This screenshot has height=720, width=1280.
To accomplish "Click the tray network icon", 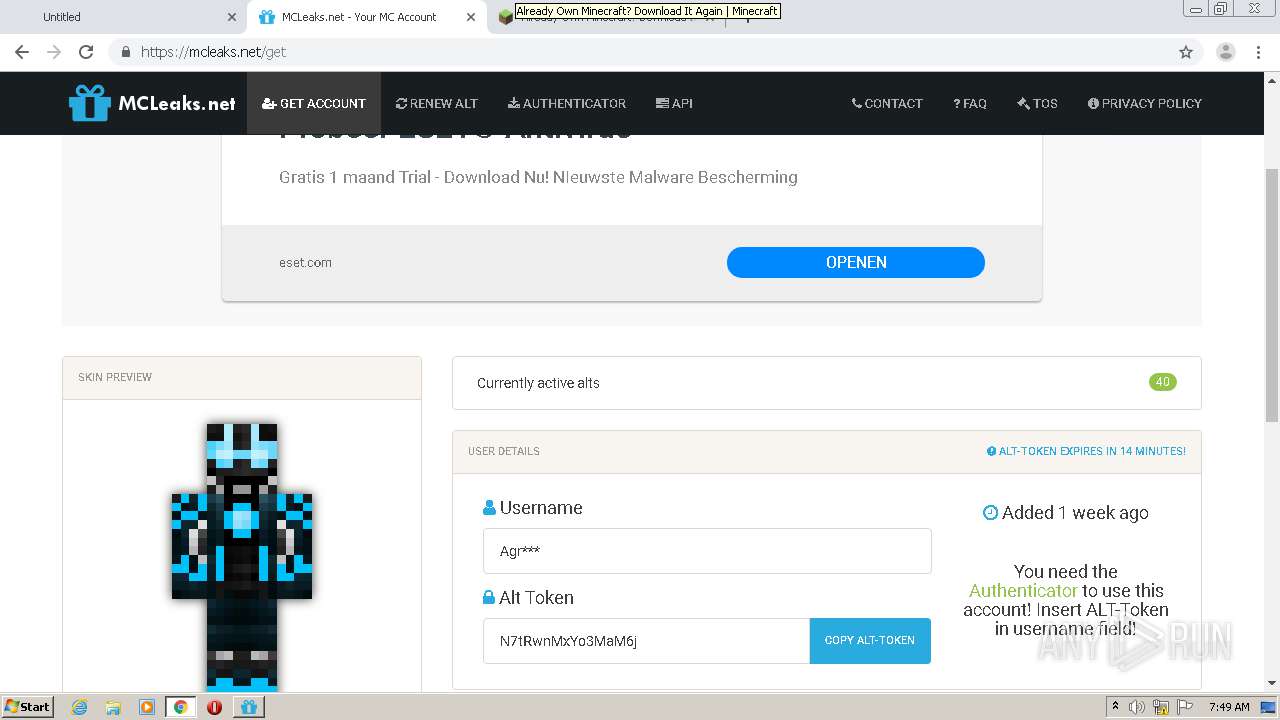I will (1160, 707).
